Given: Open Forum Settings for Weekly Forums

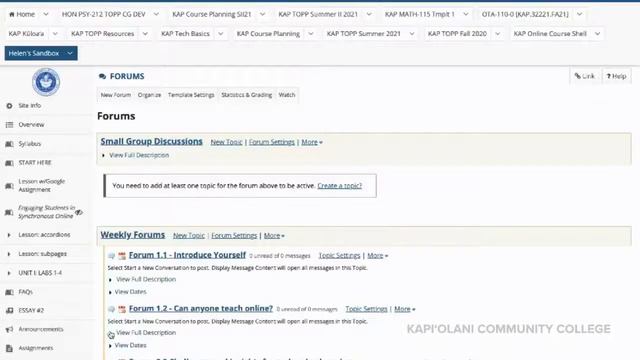Looking at the screenshot, I should [234, 236].
